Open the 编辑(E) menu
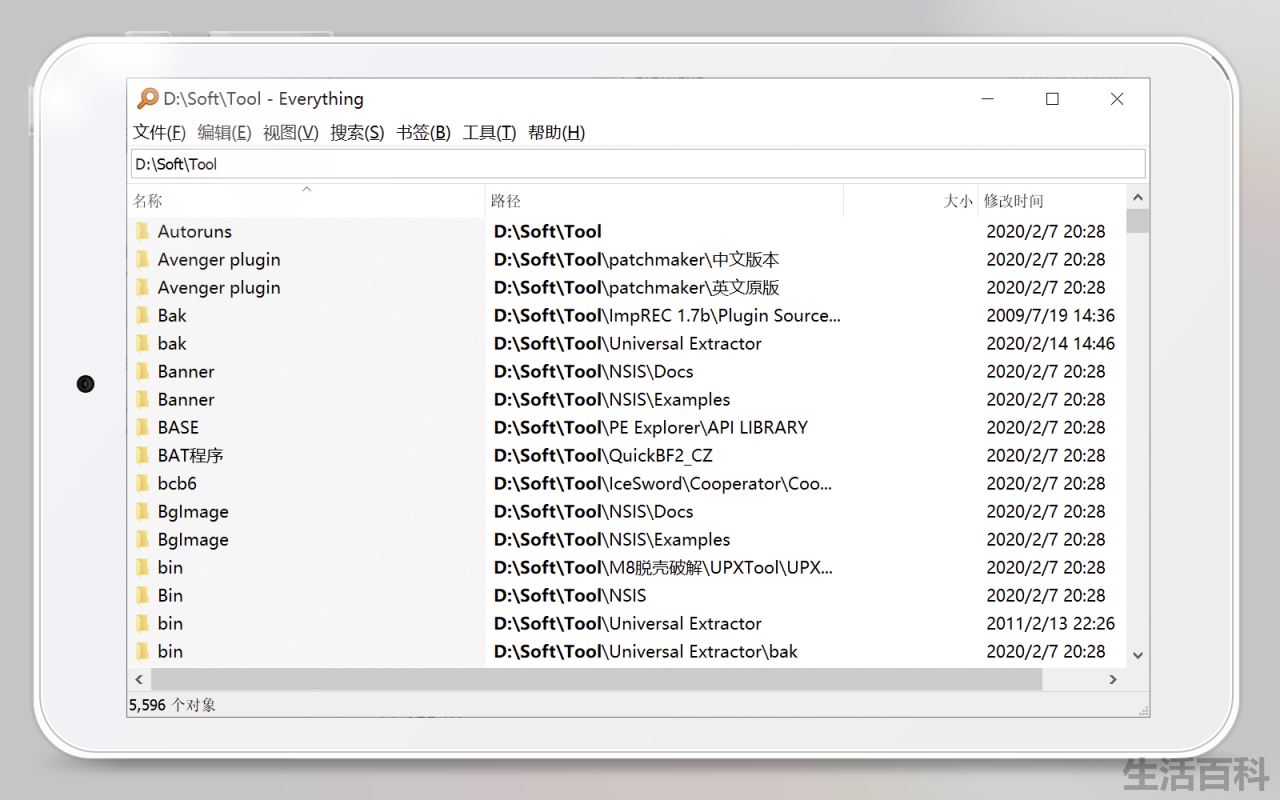 coord(224,132)
